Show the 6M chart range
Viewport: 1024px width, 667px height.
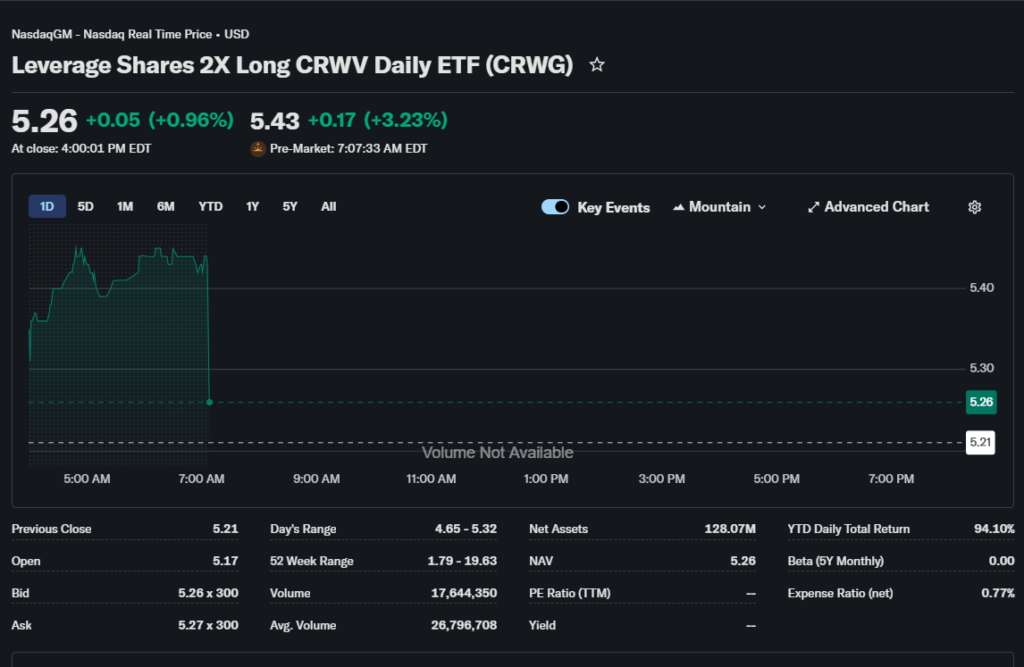(x=165, y=207)
